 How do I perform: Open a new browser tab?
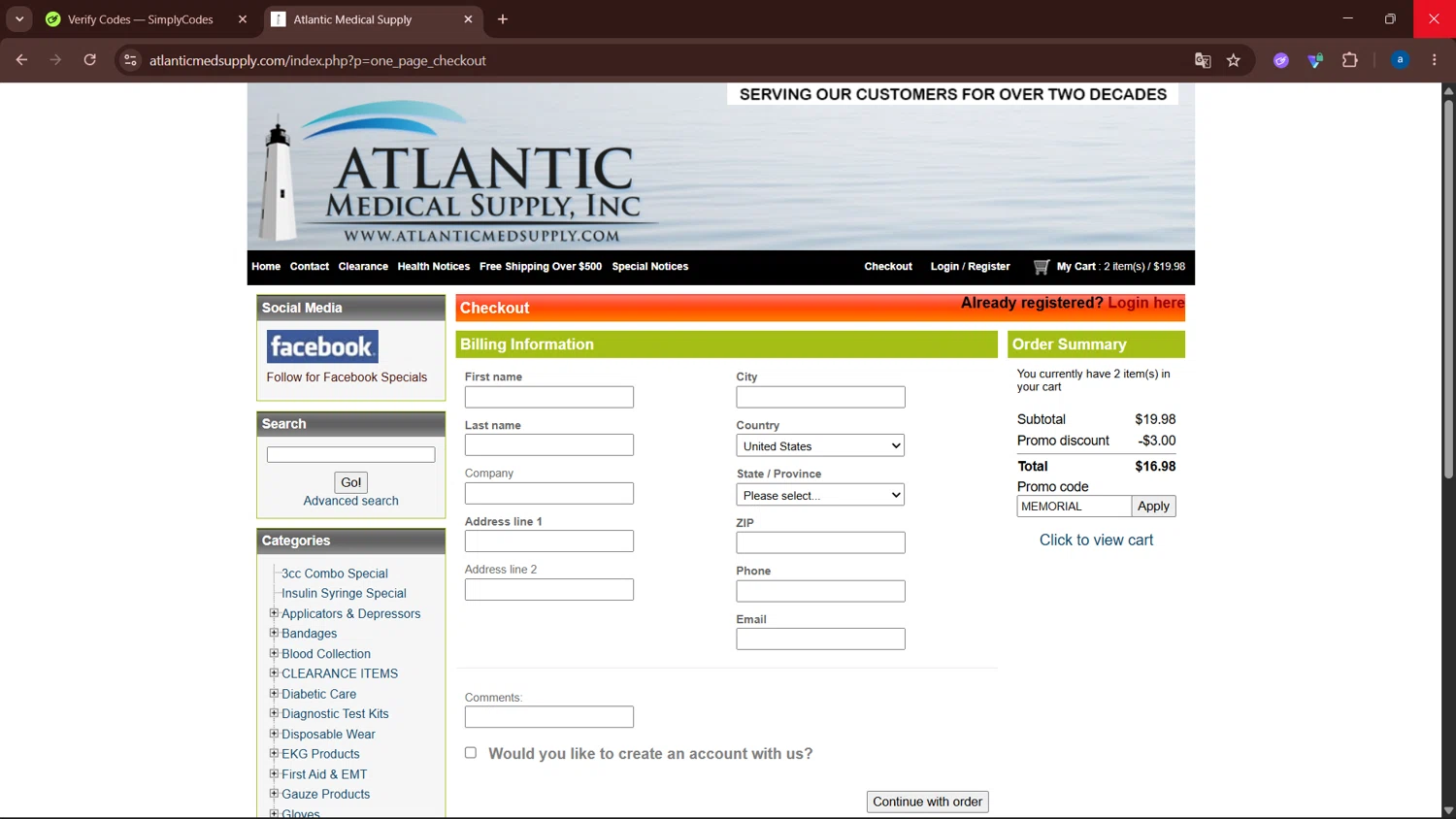(x=503, y=19)
